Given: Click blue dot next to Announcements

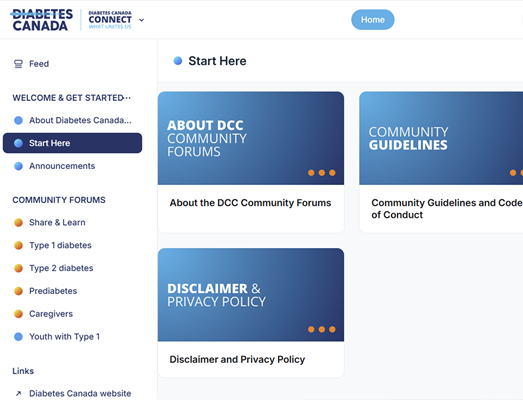Looking at the screenshot, I should (x=18, y=166).
